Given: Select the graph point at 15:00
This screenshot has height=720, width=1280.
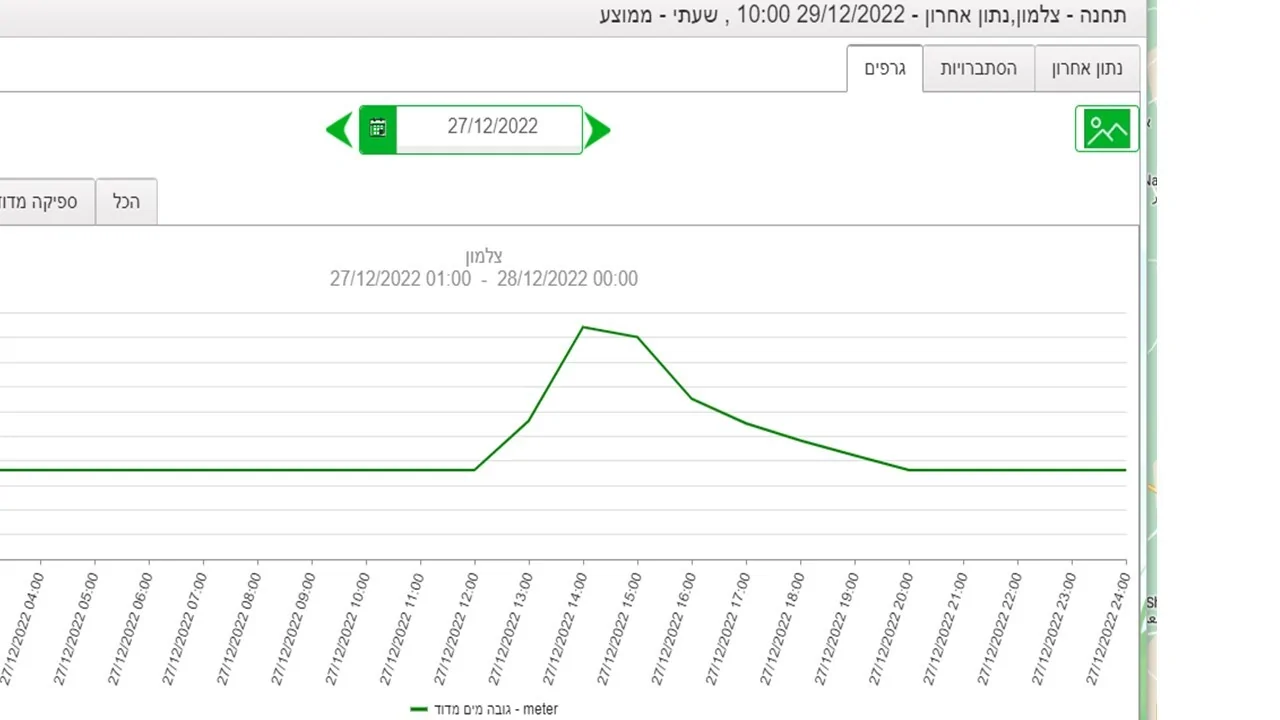Looking at the screenshot, I should click(x=638, y=337).
